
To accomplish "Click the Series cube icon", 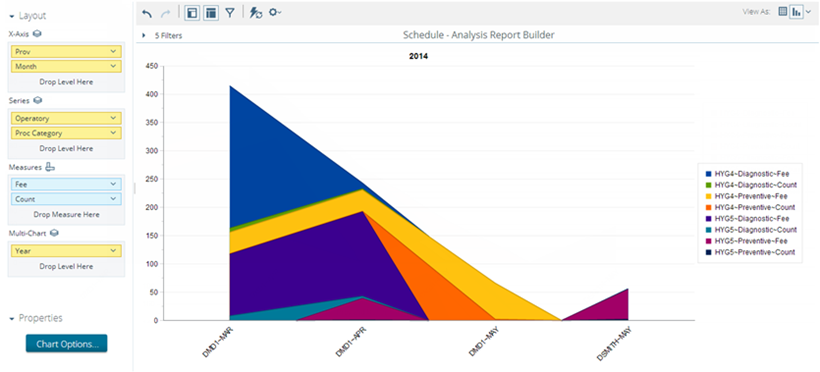I will 38,100.
